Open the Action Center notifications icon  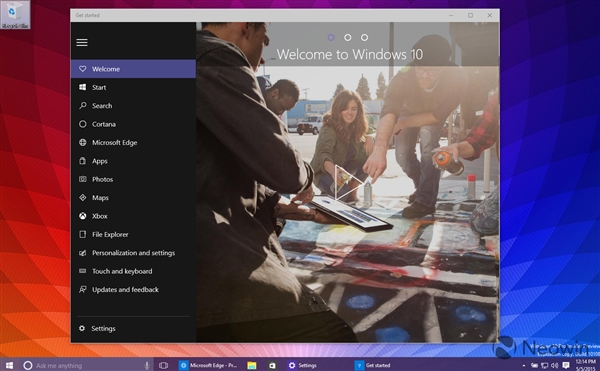coord(566,366)
